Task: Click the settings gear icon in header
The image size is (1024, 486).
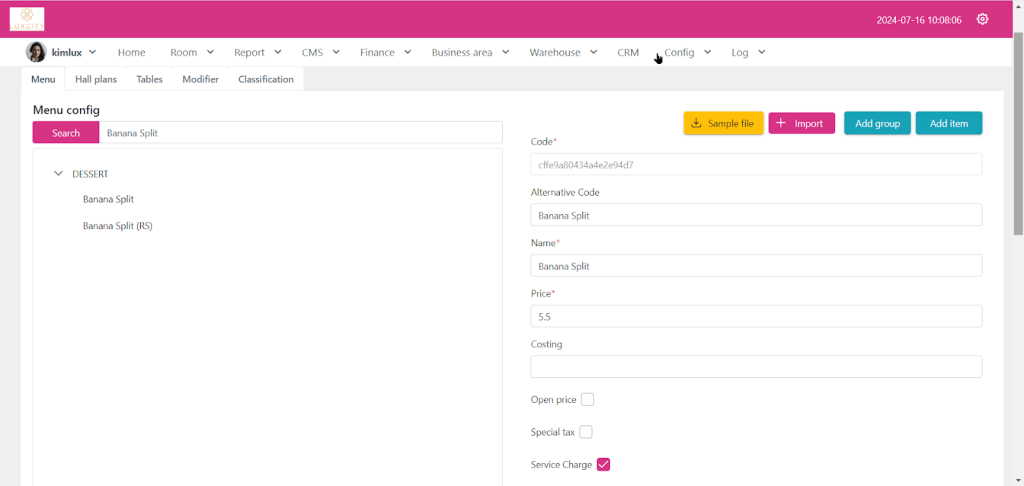Action: [982, 19]
